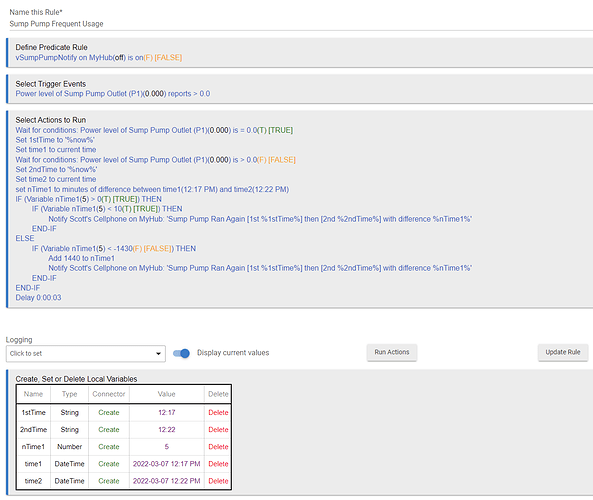Delete the time1 variable
The image size is (593, 500).
pyautogui.click(x=218, y=464)
